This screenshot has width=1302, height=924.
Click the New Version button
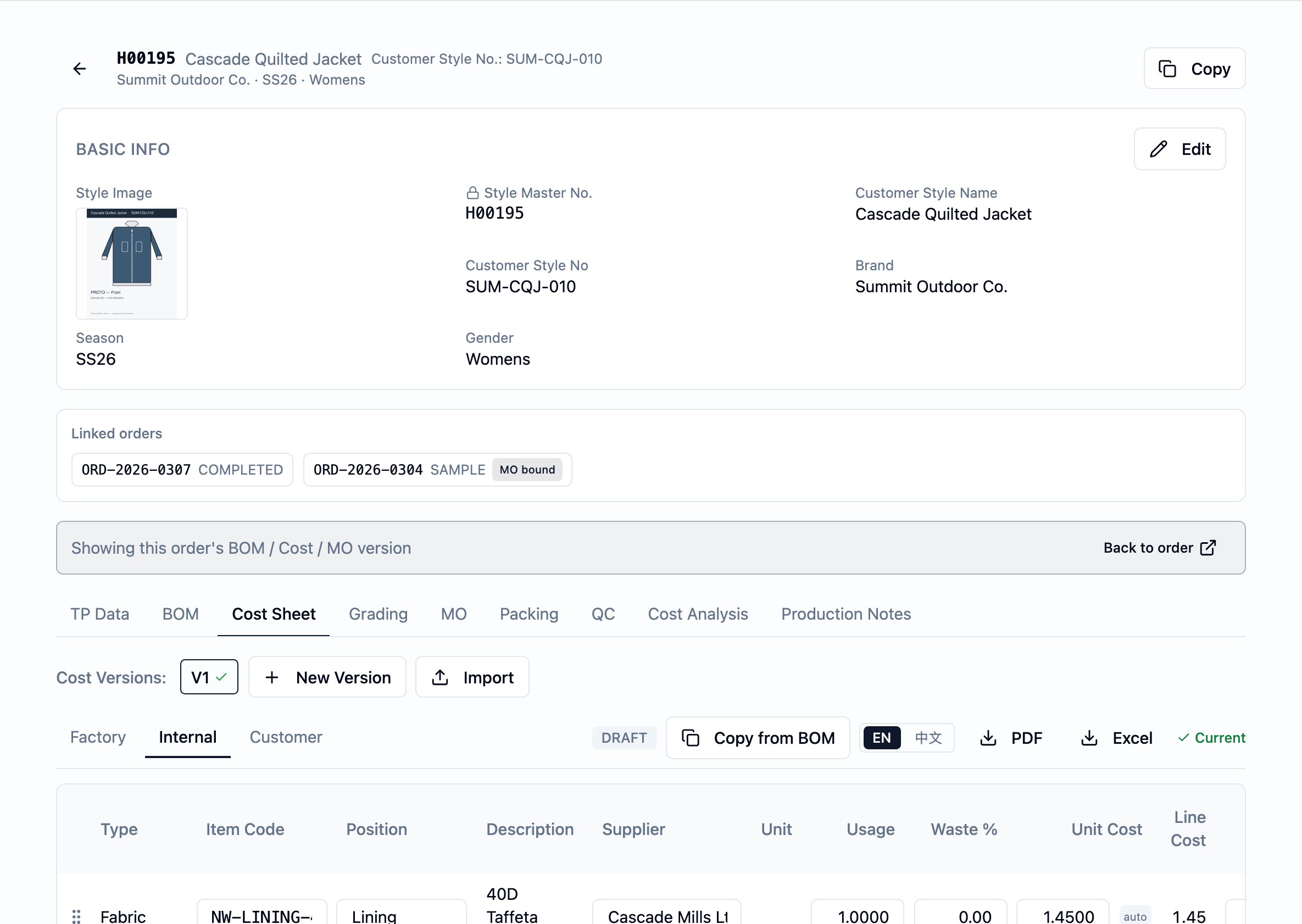pos(327,677)
